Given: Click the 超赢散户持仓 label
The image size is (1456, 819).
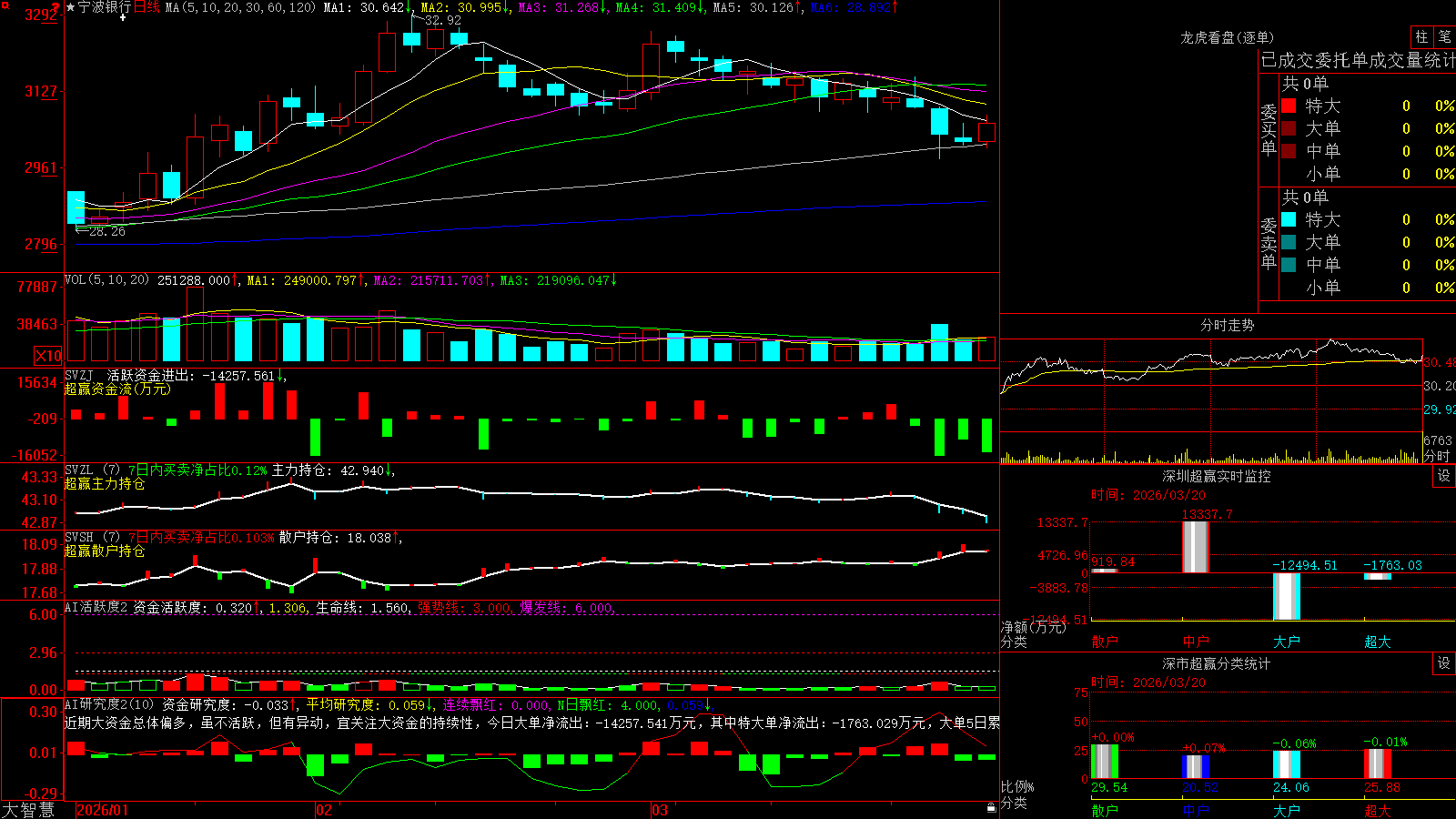Looking at the screenshot, I should pos(105,551).
